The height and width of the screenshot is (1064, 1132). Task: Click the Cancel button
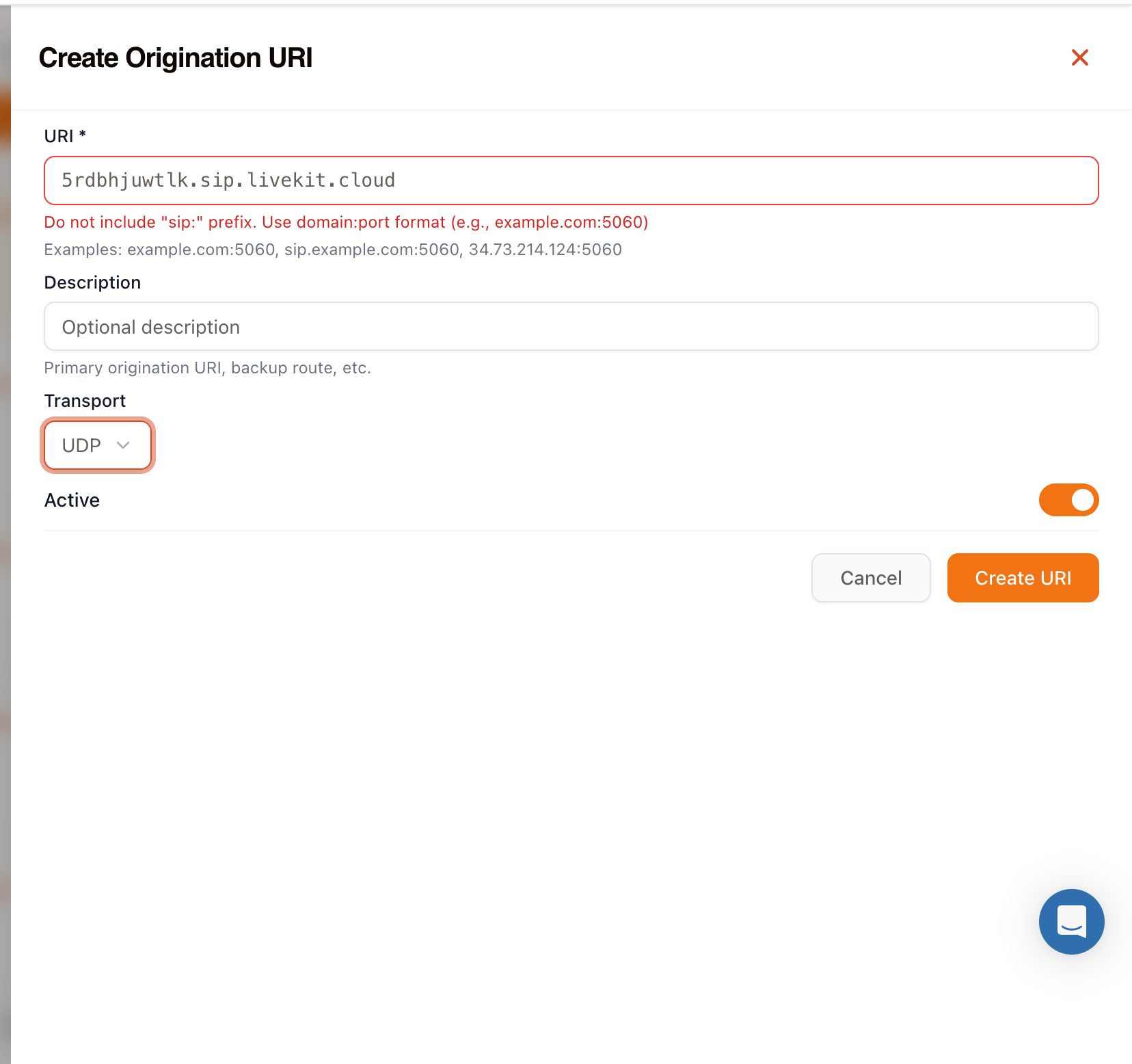point(871,578)
